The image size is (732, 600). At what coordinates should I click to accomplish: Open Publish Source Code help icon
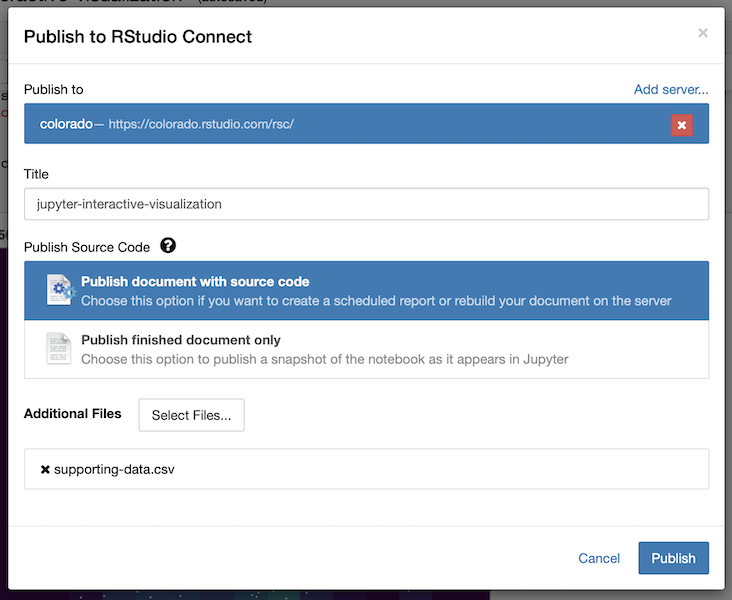(x=168, y=246)
